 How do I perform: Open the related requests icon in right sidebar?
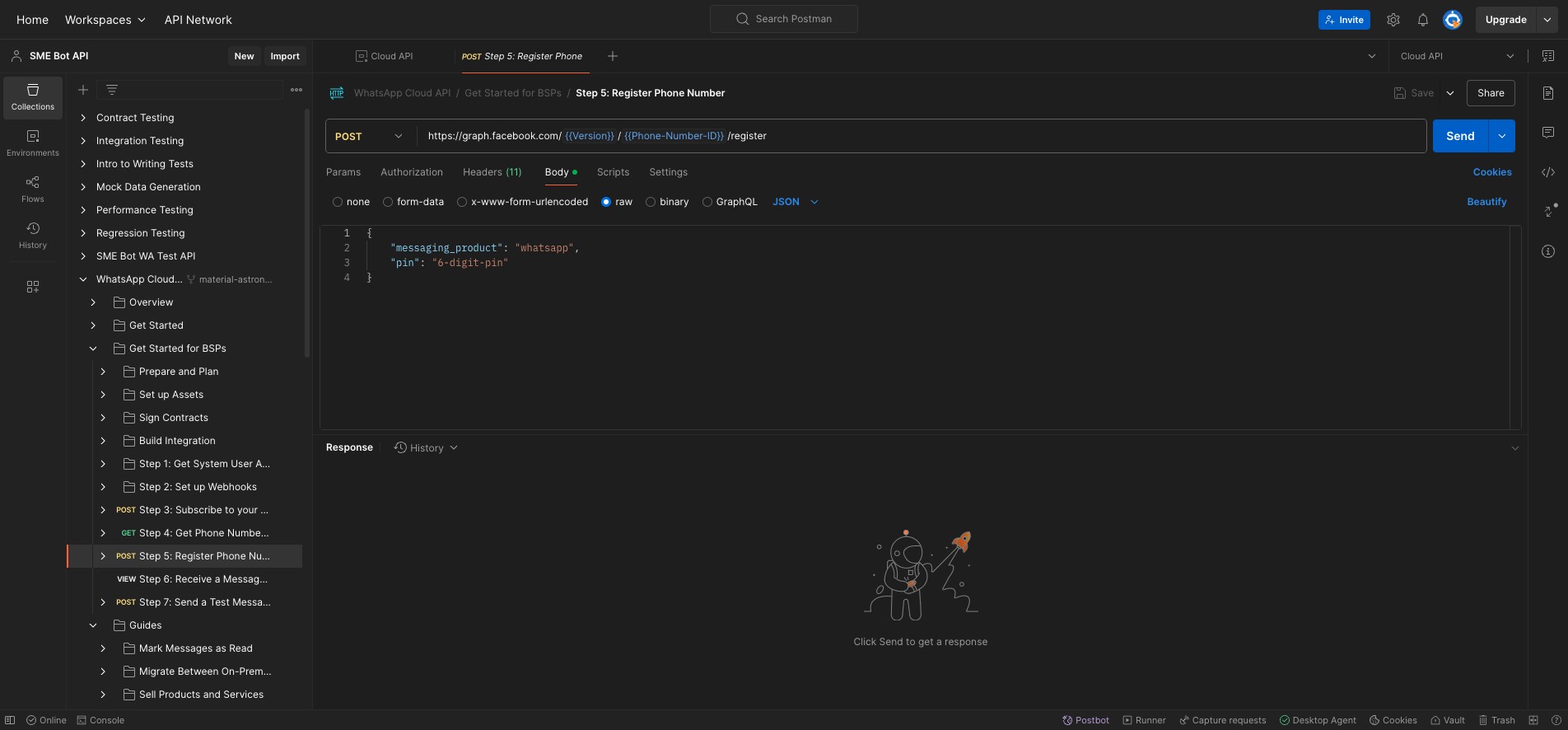point(1549,211)
